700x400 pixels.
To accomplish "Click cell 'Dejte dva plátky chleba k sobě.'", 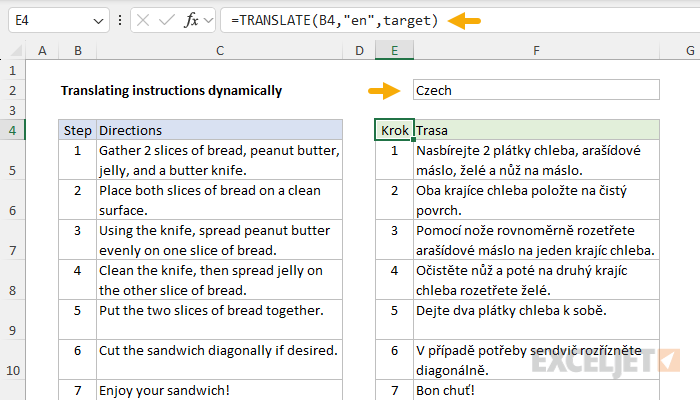I will pyautogui.click(x=536, y=320).
